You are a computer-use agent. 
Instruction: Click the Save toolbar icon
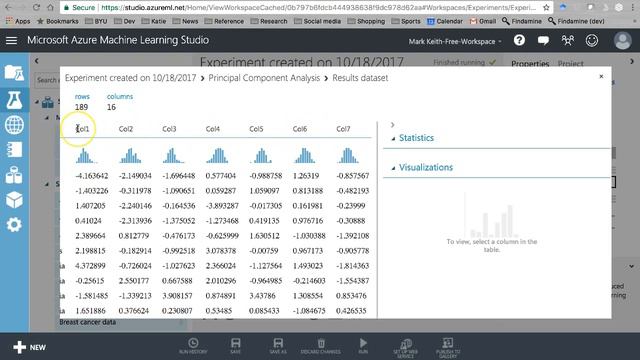click(236, 346)
